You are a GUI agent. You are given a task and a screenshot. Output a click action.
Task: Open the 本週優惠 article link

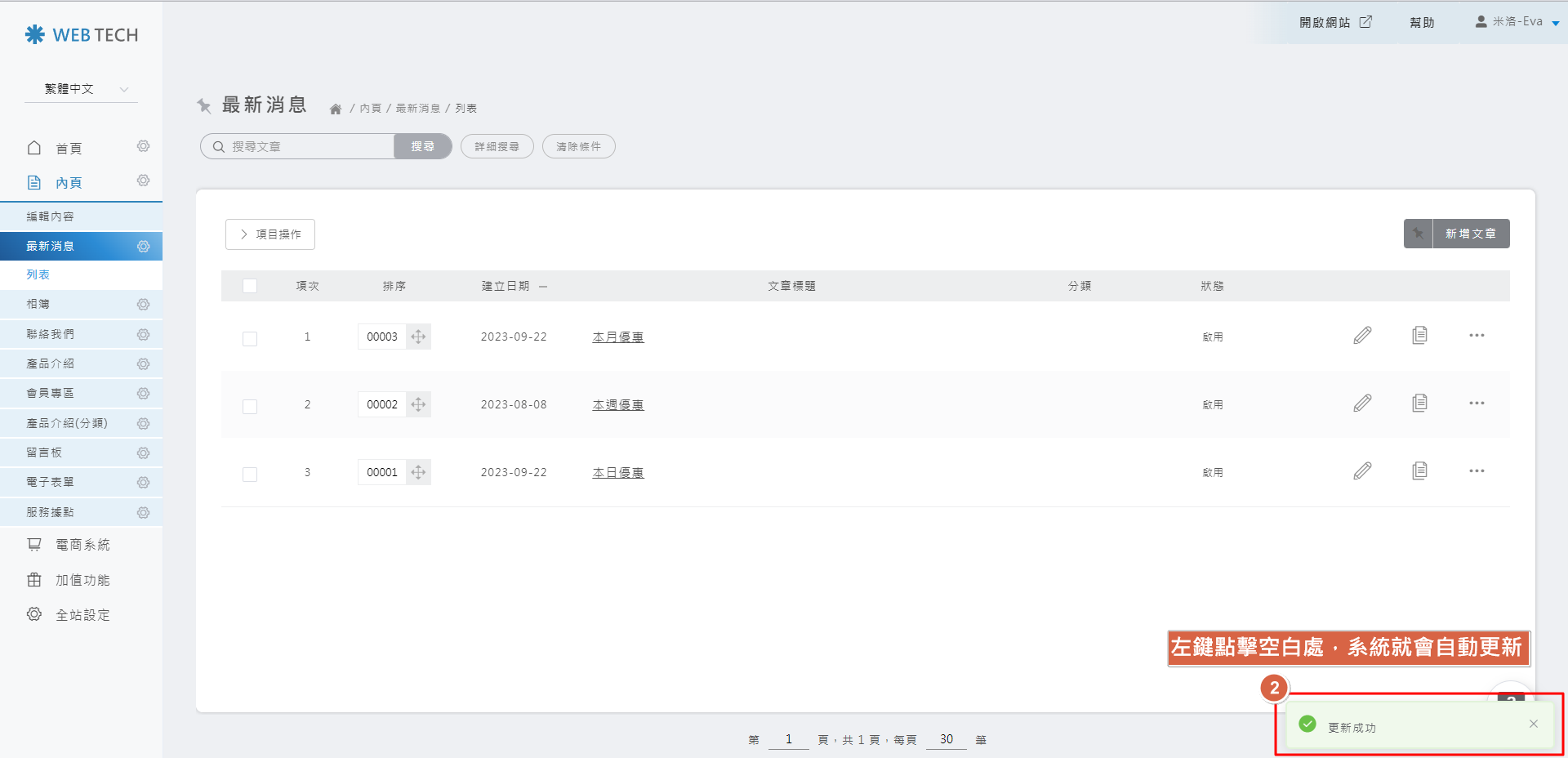point(618,405)
